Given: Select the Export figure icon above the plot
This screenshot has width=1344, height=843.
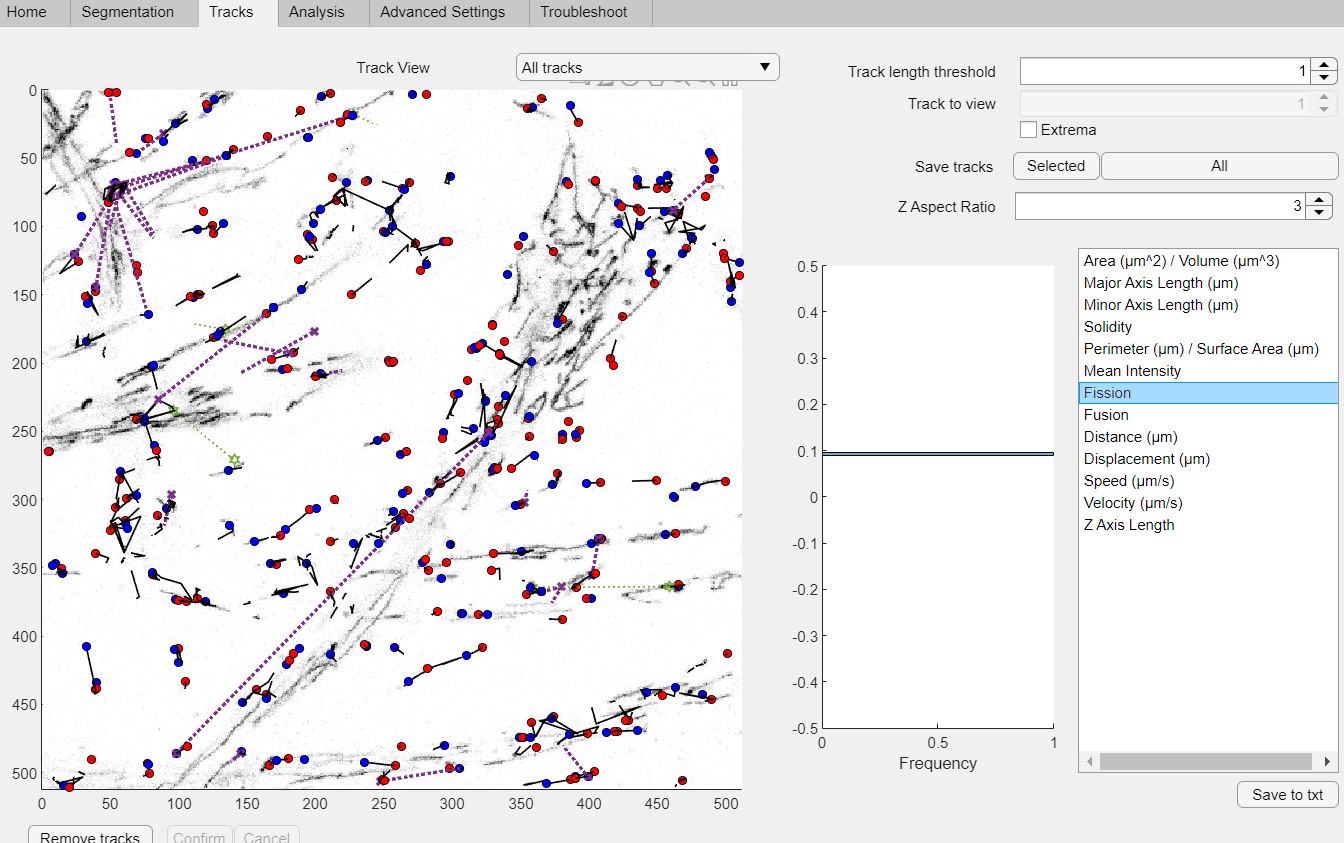Looking at the screenshot, I should point(578,84).
